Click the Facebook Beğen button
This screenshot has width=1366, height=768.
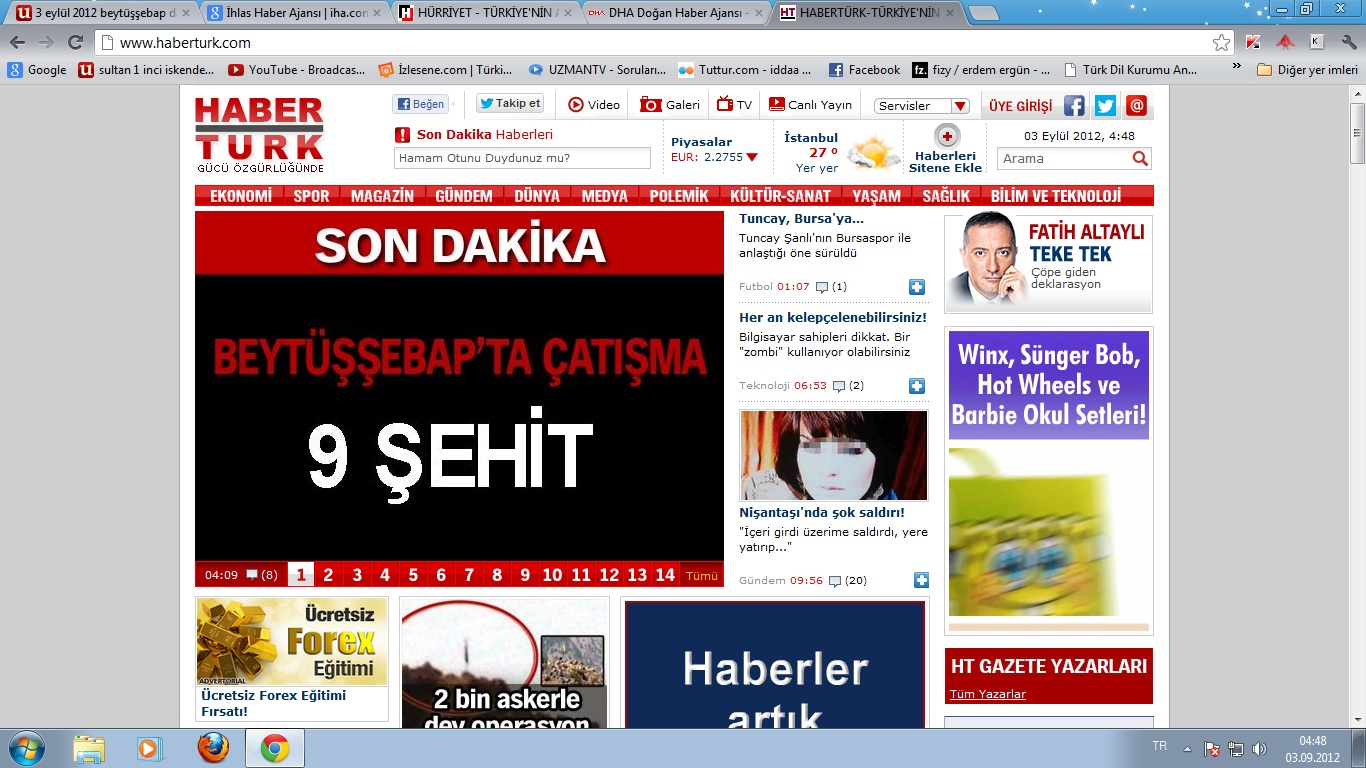[x=420, y=104]
